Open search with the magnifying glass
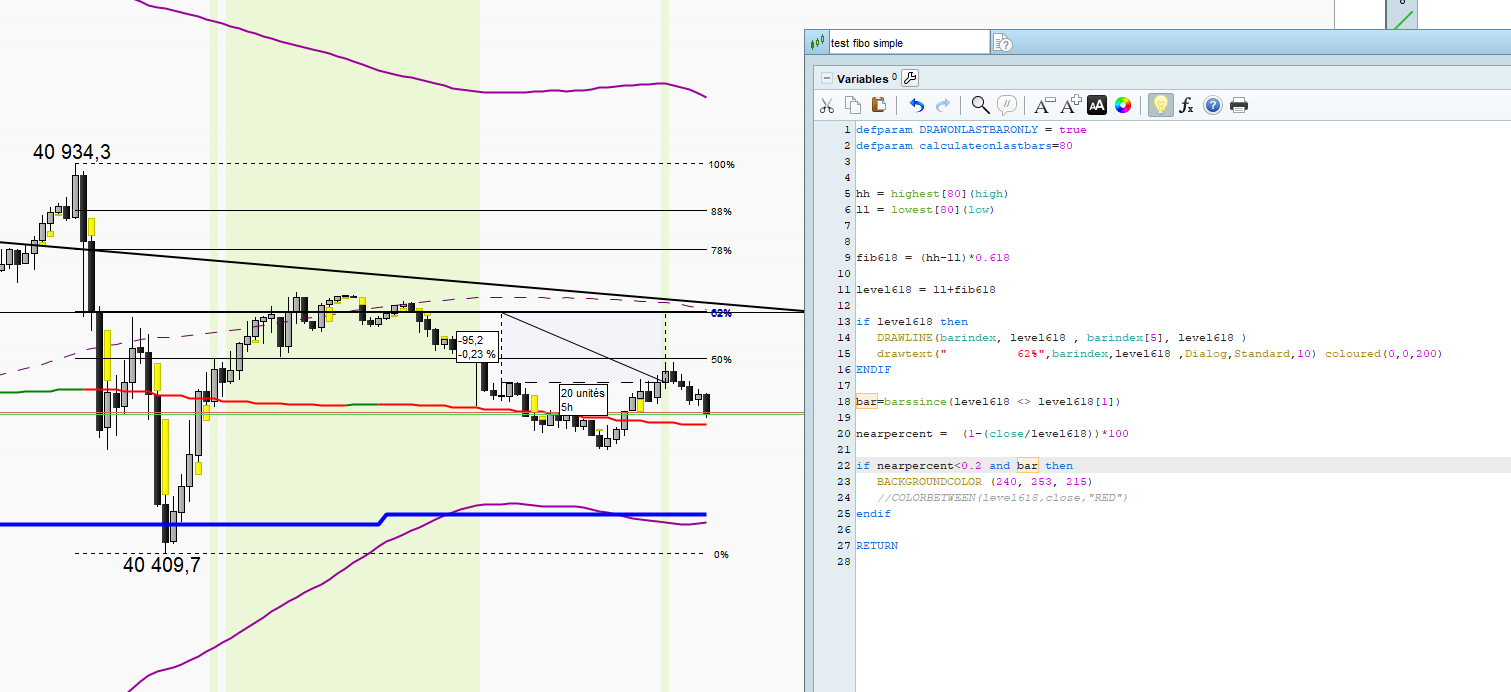This screenshot has width=1511, height=692. [x=980, y=105]
